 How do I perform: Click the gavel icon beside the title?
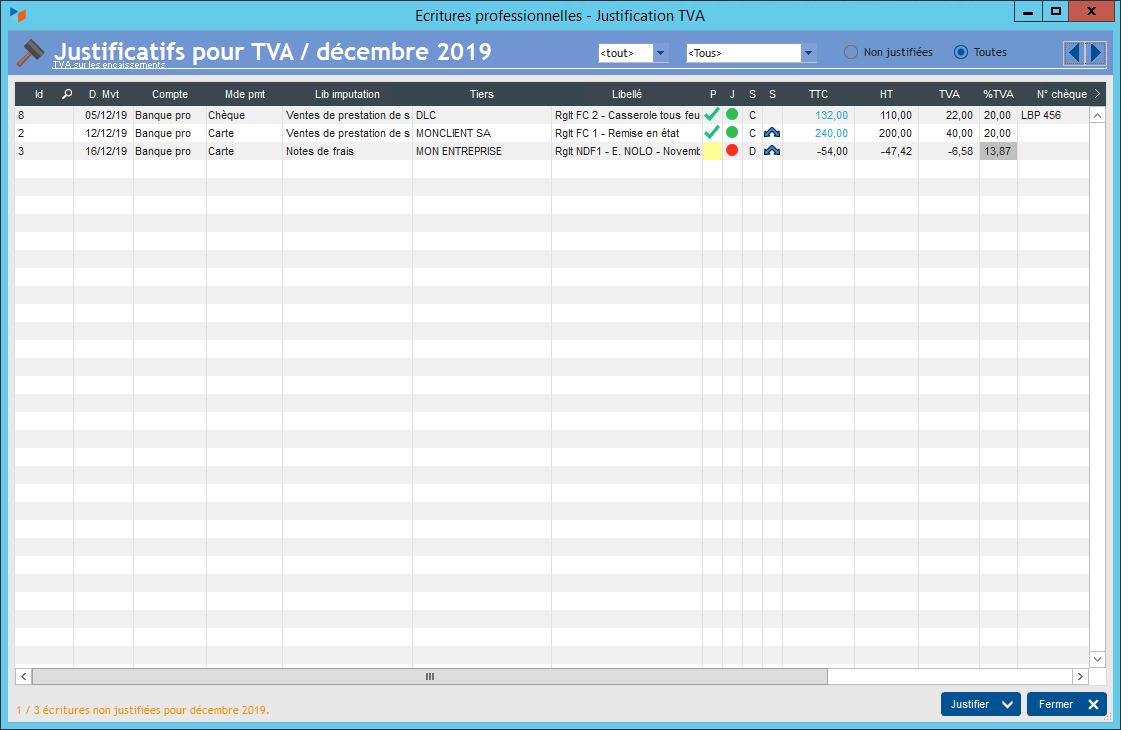pyautogui.click(x=32, y=53)
